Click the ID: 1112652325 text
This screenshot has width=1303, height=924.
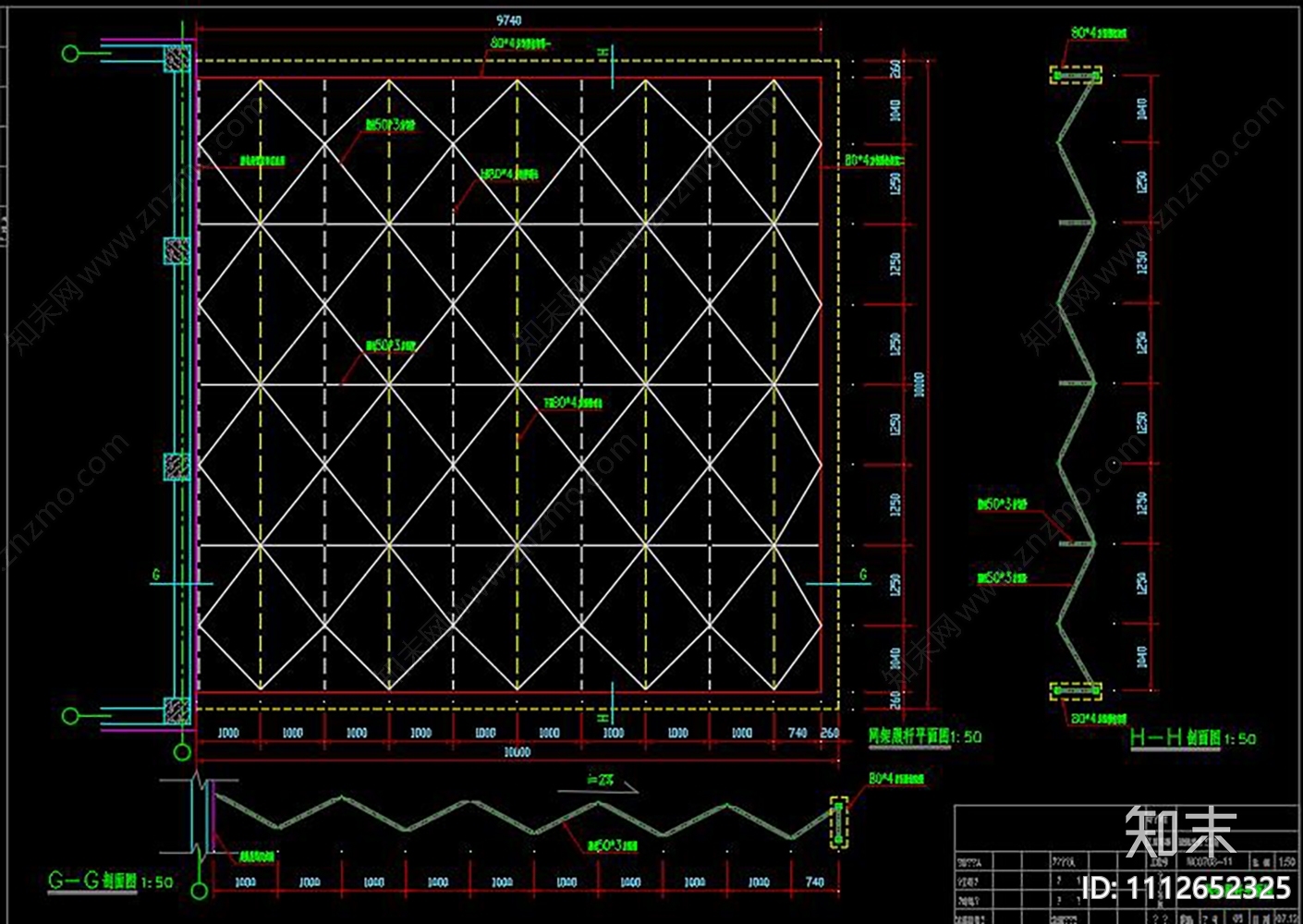click(x=1186, y=888)
